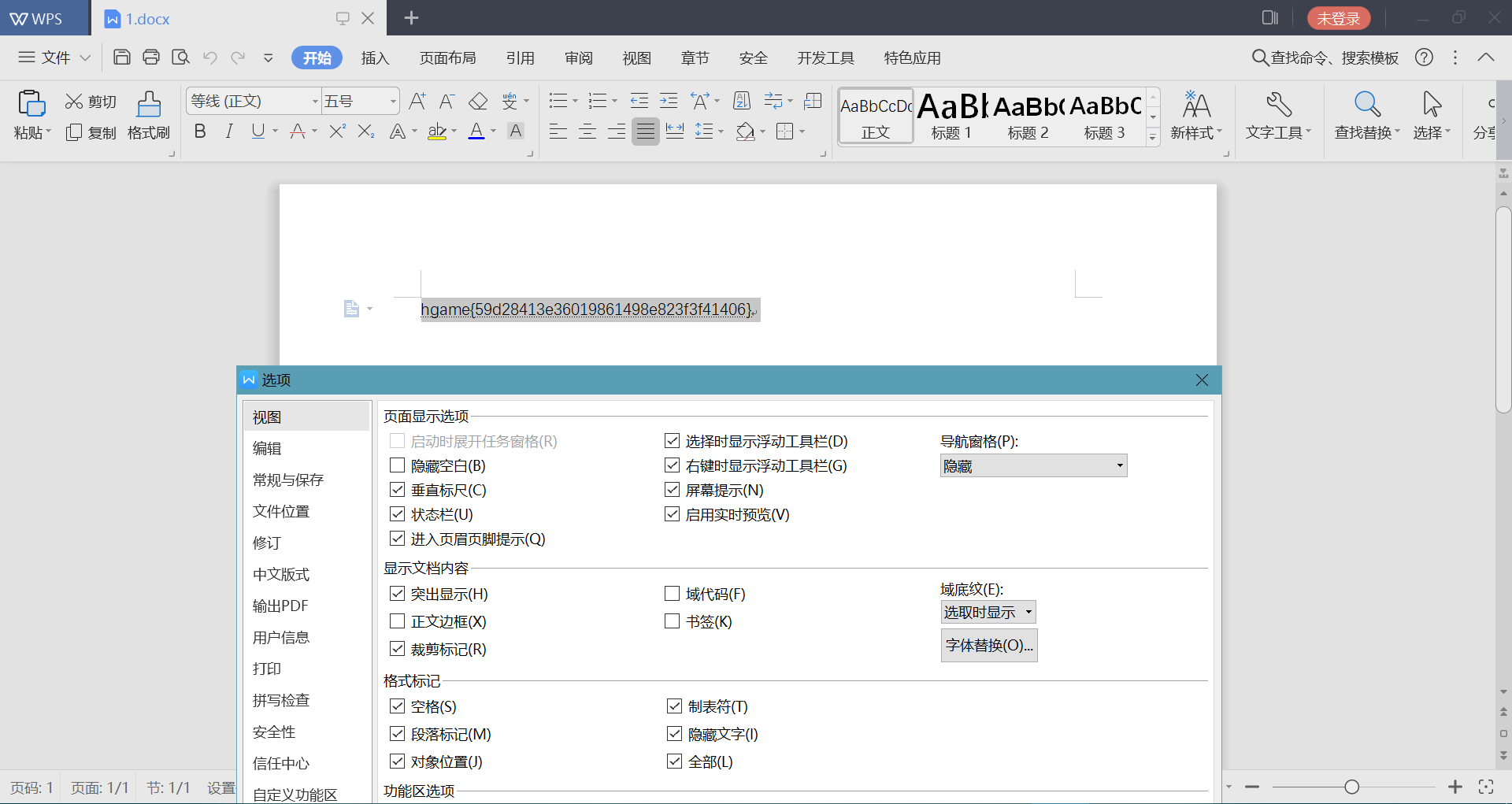Click font color A swatch
The height and width of the screenshot is (804, 1512).
click(x=476, y=132)
